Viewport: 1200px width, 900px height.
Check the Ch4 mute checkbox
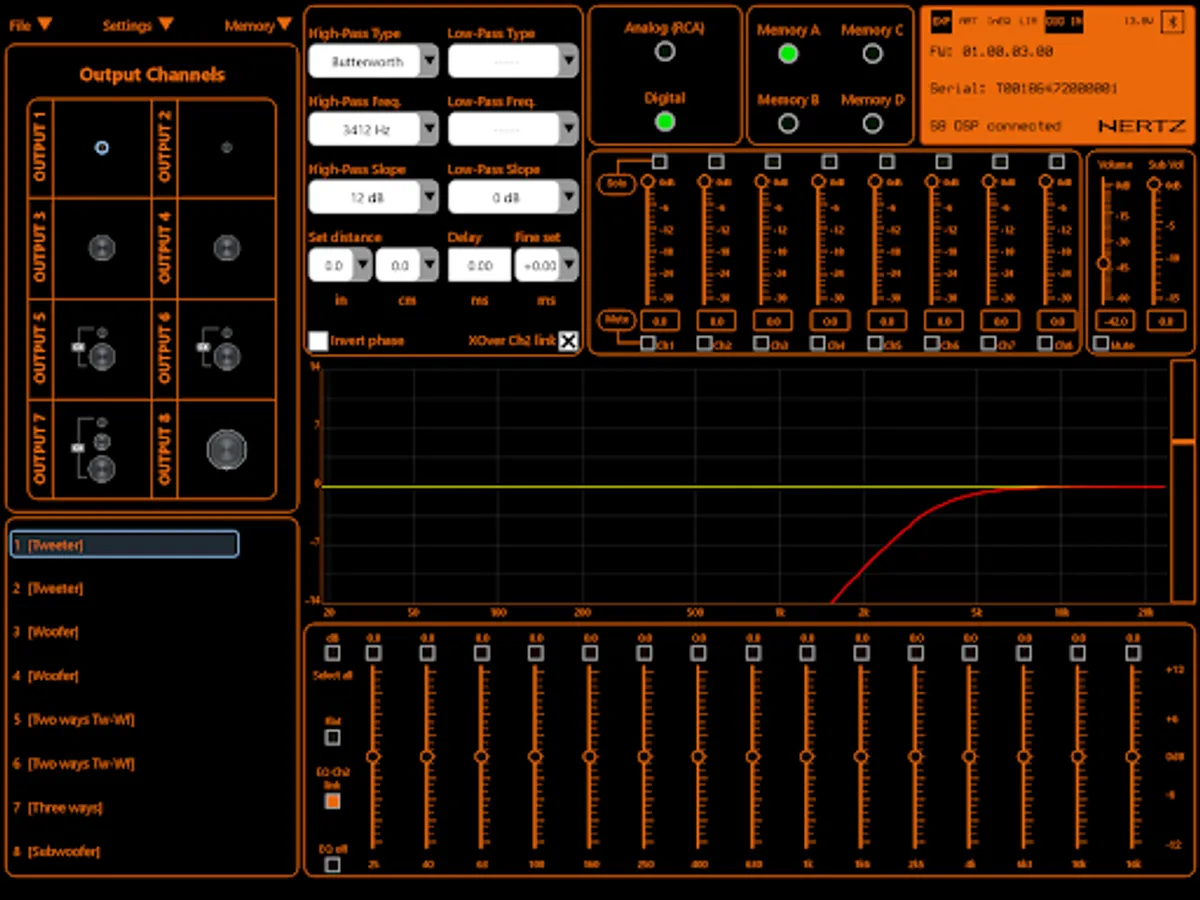pos(819,343)
